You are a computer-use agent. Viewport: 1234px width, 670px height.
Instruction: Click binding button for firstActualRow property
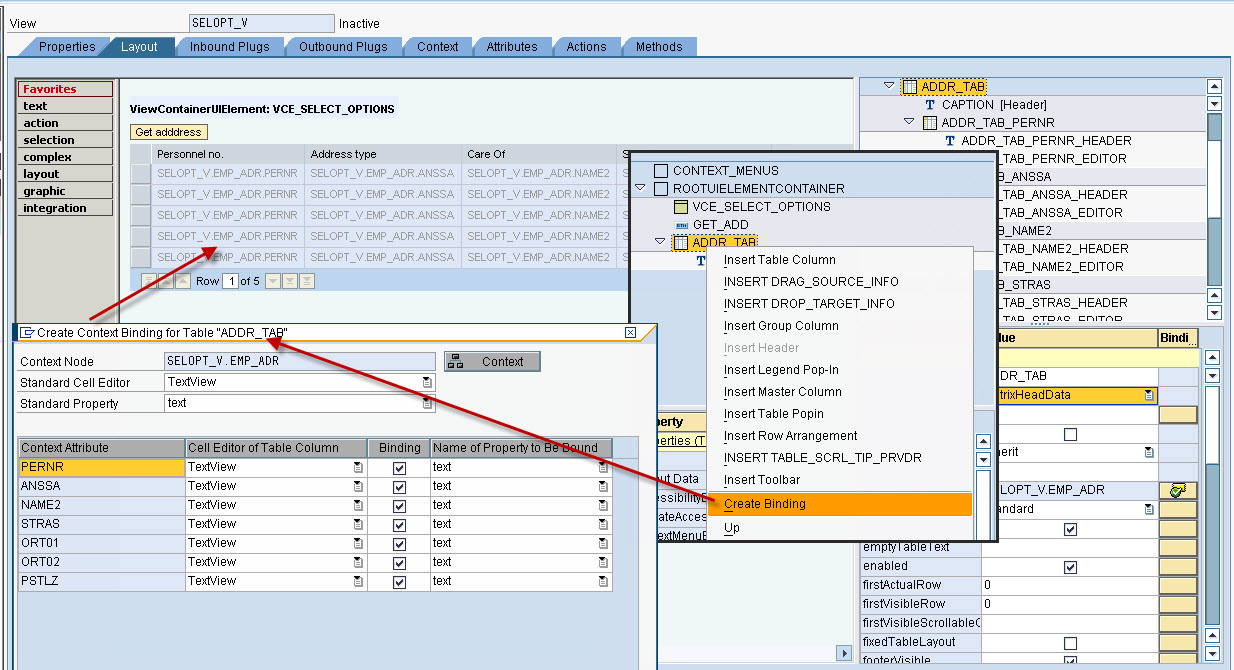[x=1178, y=585]
